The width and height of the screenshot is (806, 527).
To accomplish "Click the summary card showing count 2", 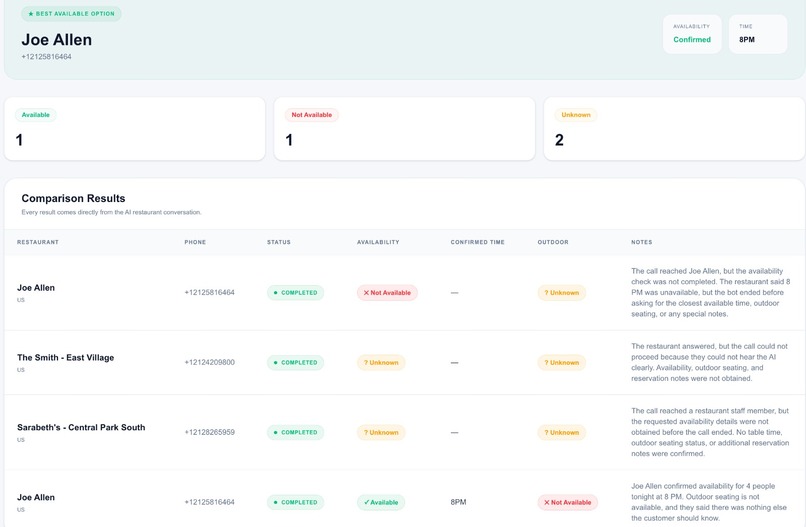I will (674, 129).
